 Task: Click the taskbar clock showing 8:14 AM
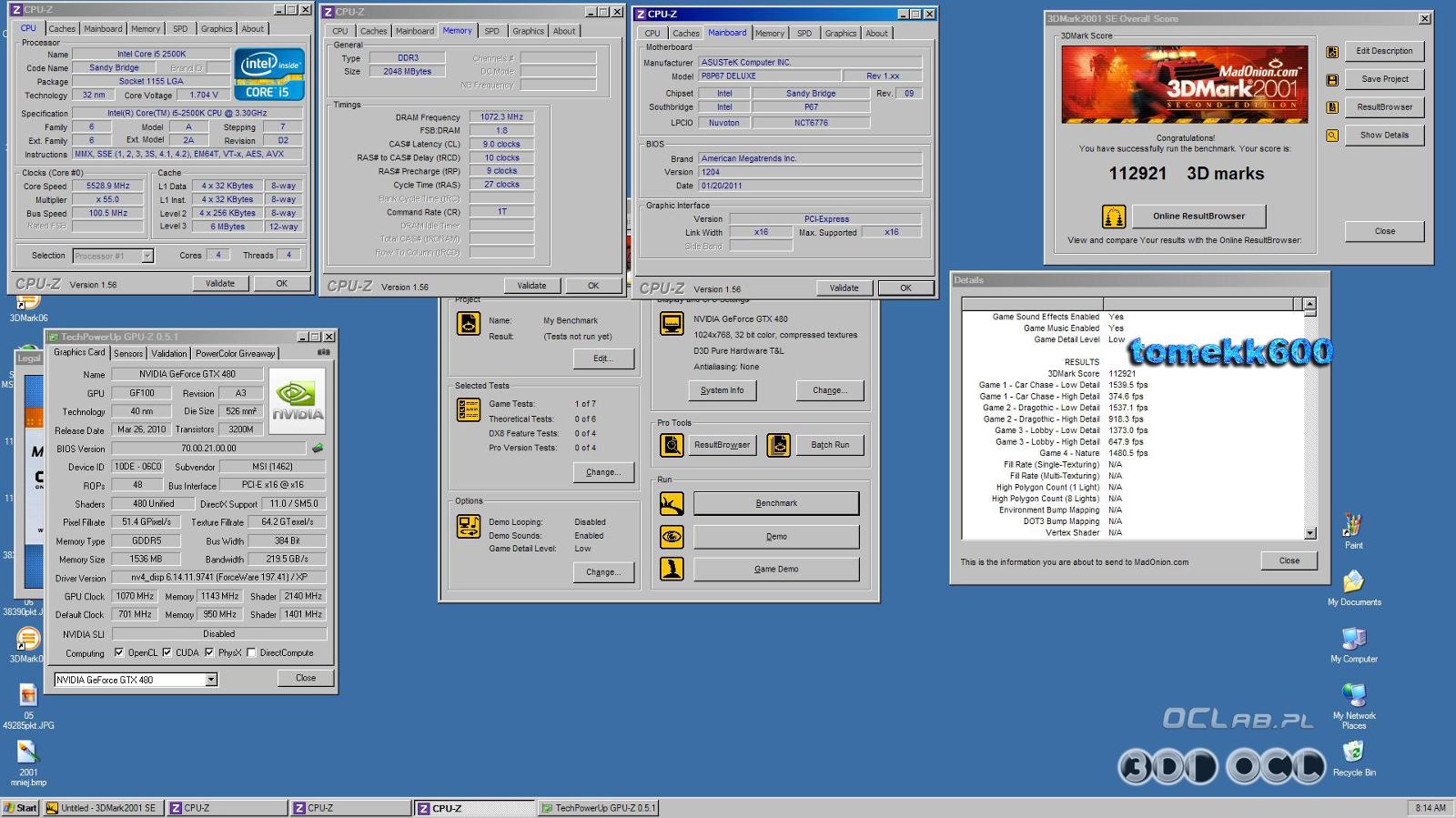(1431, 808)
